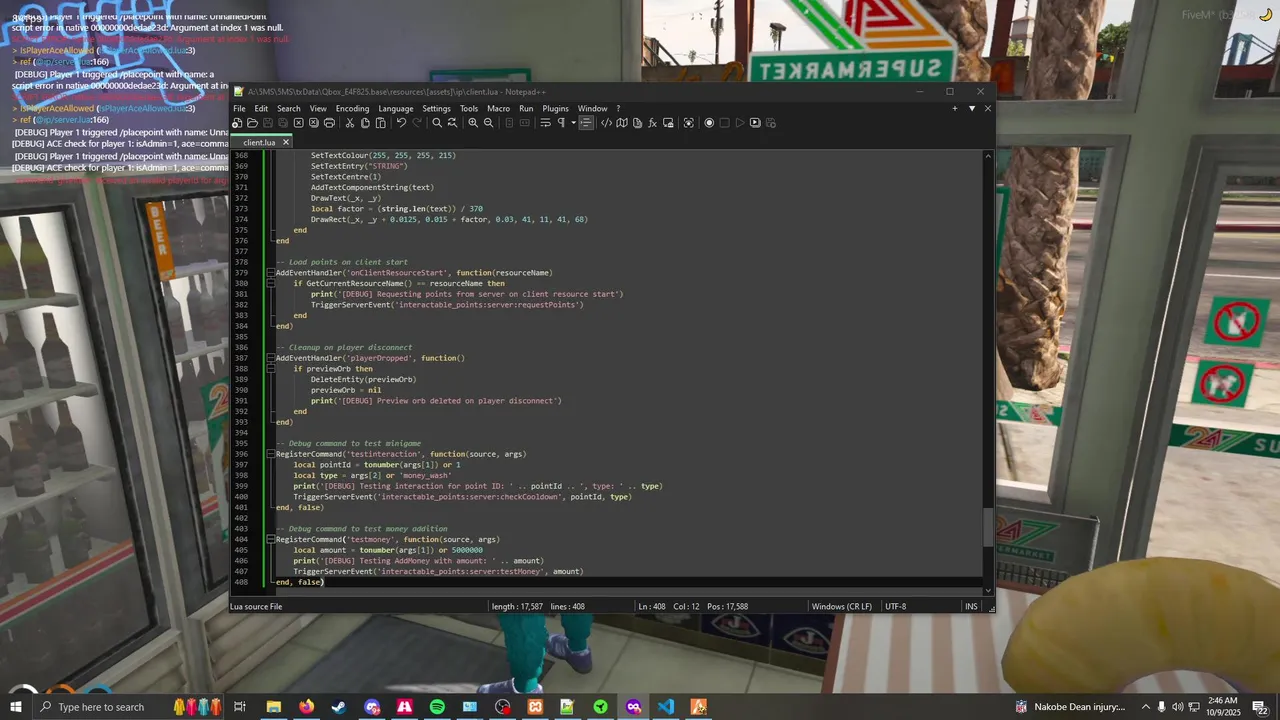
Task: Open the question mark help menu
Action: click(618, 108)
